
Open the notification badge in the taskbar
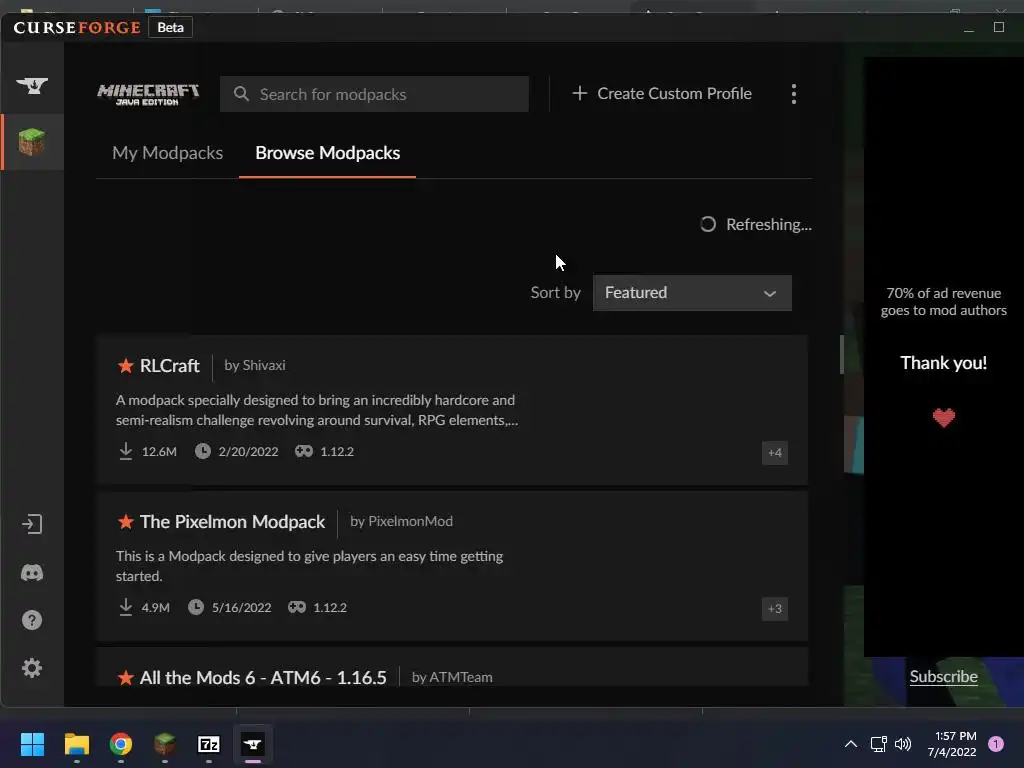[996, 744]
